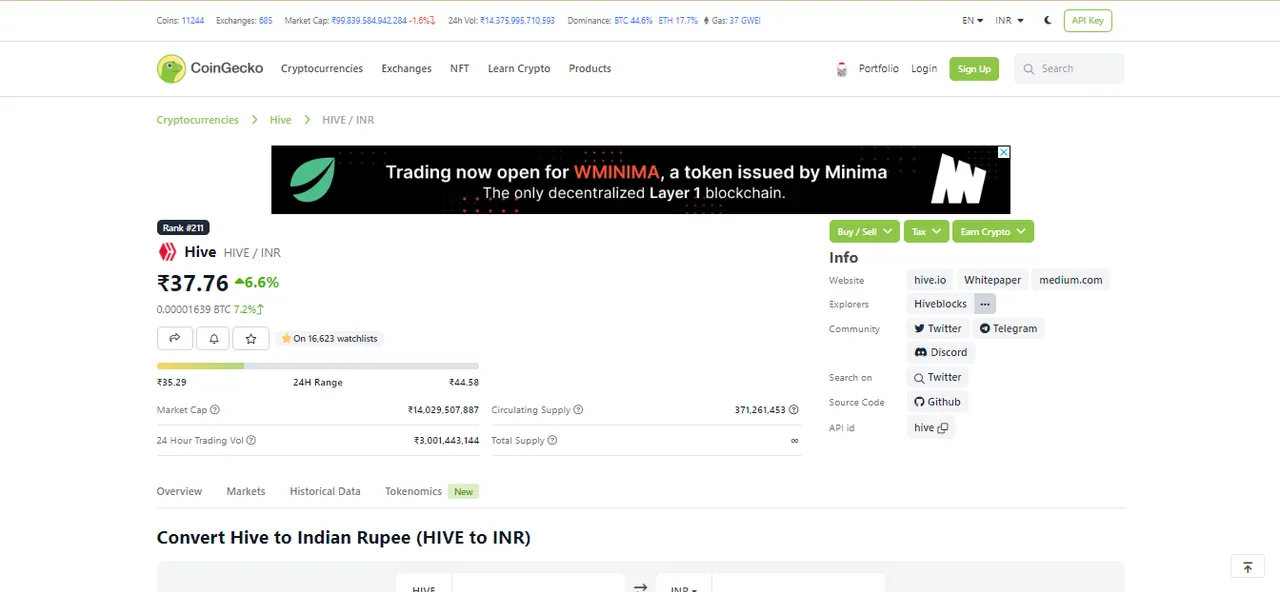This screenshot has width=1280, height=592.
Task: Click the BTC 44.6% dominance link
Action: pyautogui.click(x=633, y=20)
